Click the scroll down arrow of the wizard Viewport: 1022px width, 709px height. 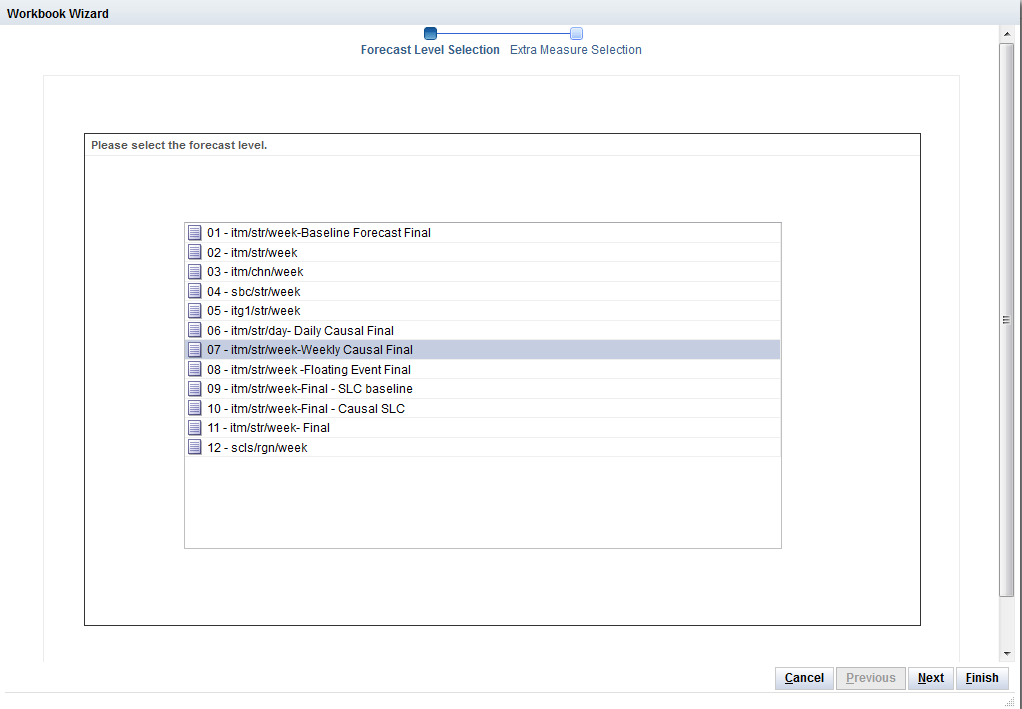coord(1007,654)
